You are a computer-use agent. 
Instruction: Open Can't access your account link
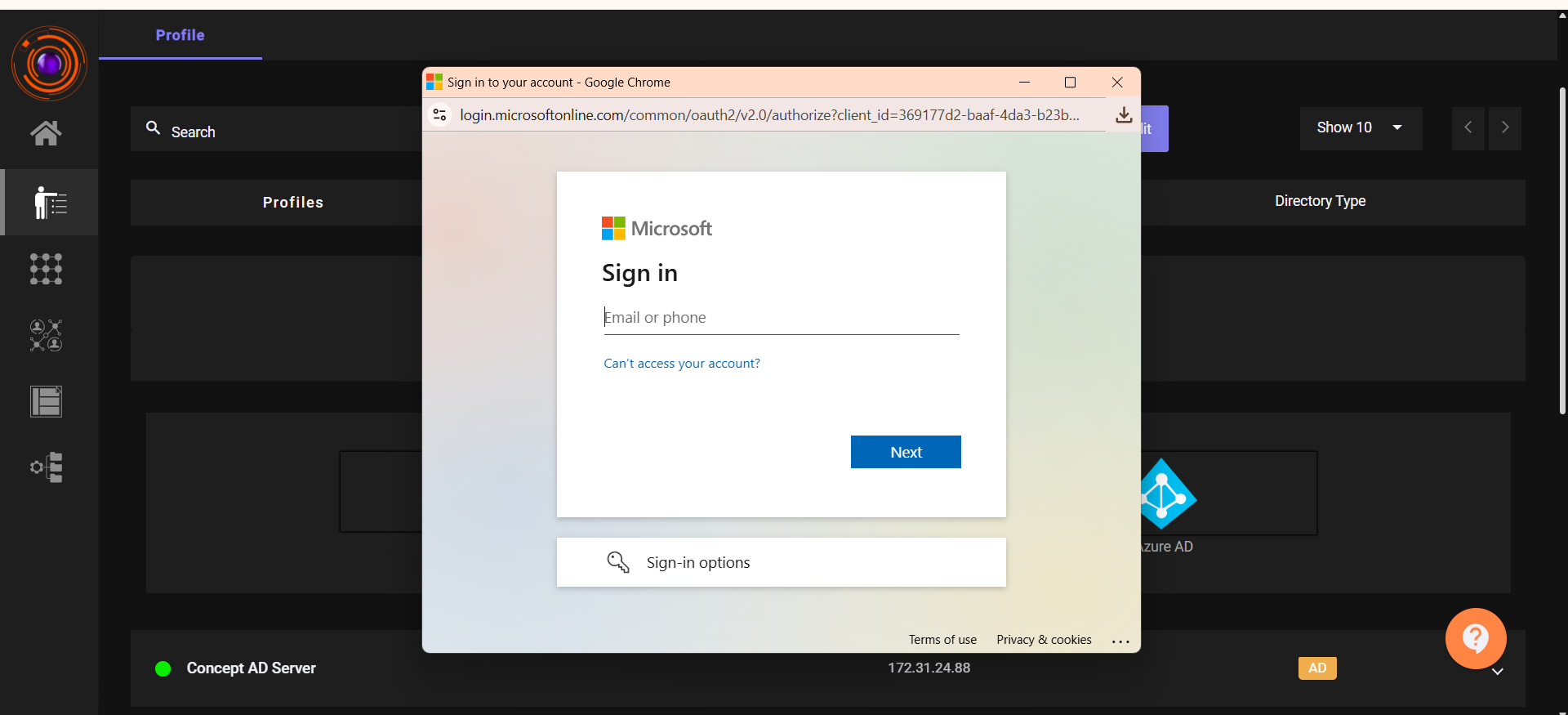coord(682,364)
